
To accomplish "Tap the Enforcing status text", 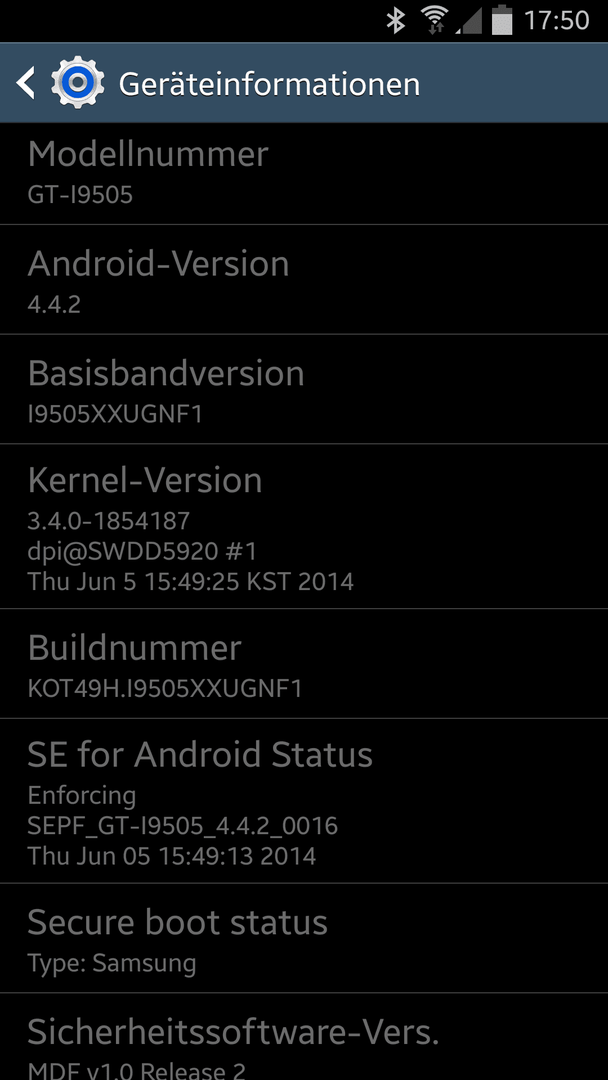I will (x=82, y=796).
